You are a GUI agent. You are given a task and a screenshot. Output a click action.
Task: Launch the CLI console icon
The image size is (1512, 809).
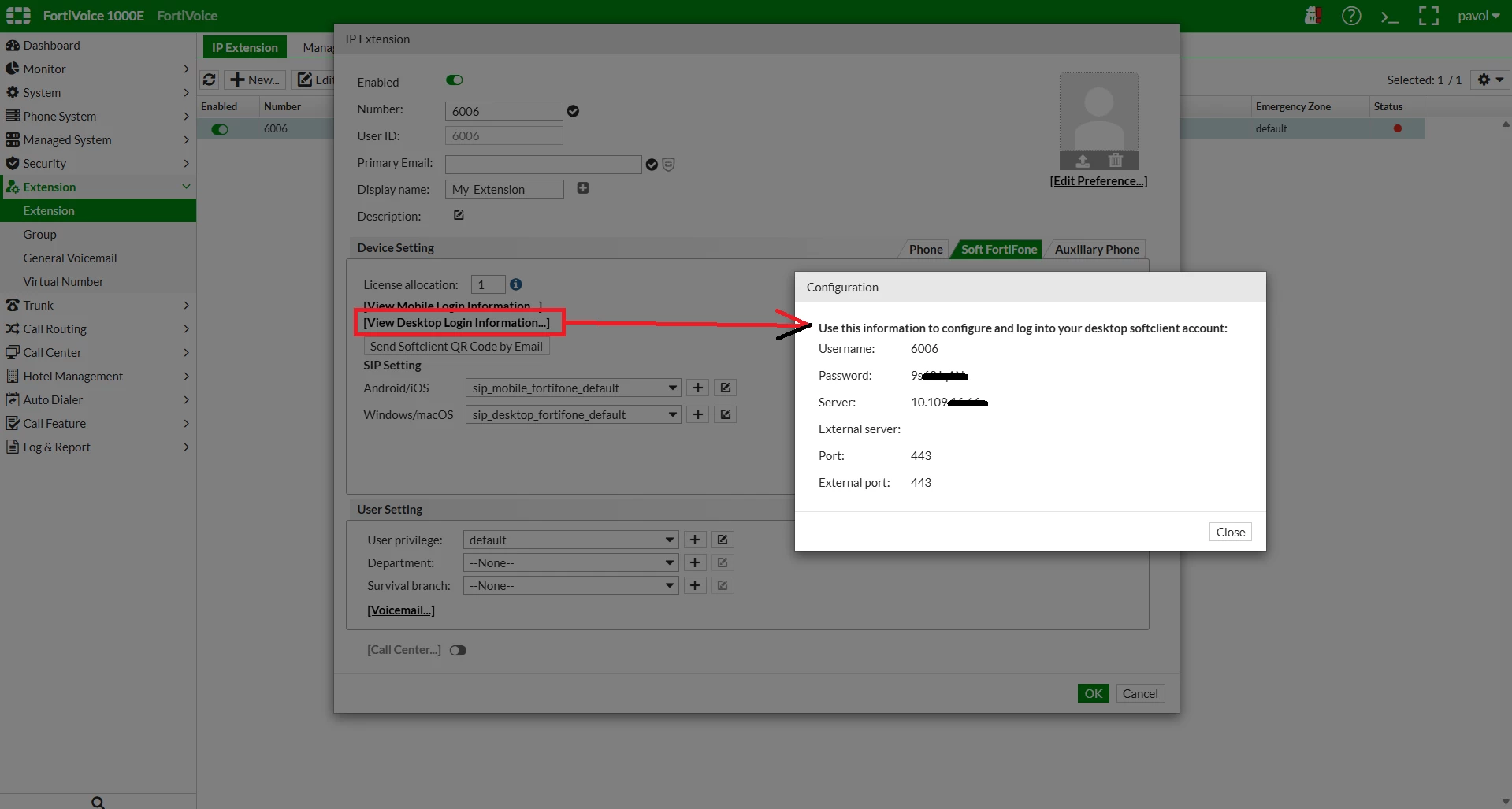(x=1390, y=16)
